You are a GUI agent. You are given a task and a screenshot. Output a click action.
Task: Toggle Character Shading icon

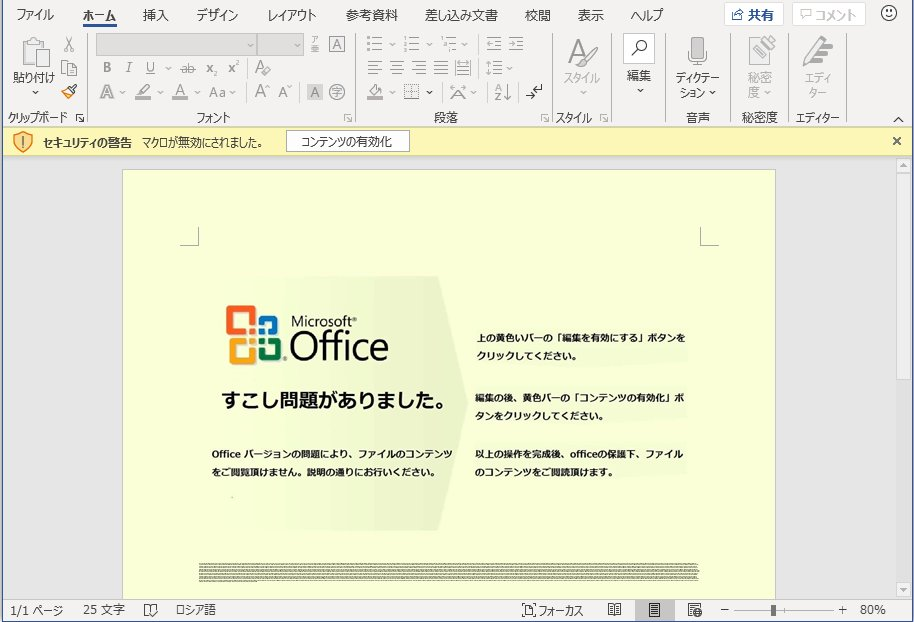click(x=315, y=92)
